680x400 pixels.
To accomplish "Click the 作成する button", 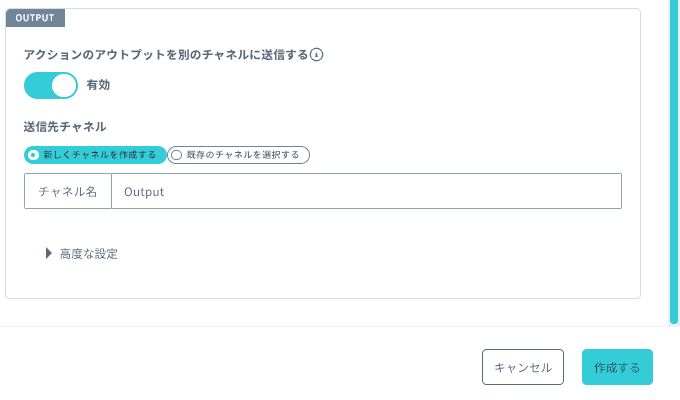I will coord(617,367).
